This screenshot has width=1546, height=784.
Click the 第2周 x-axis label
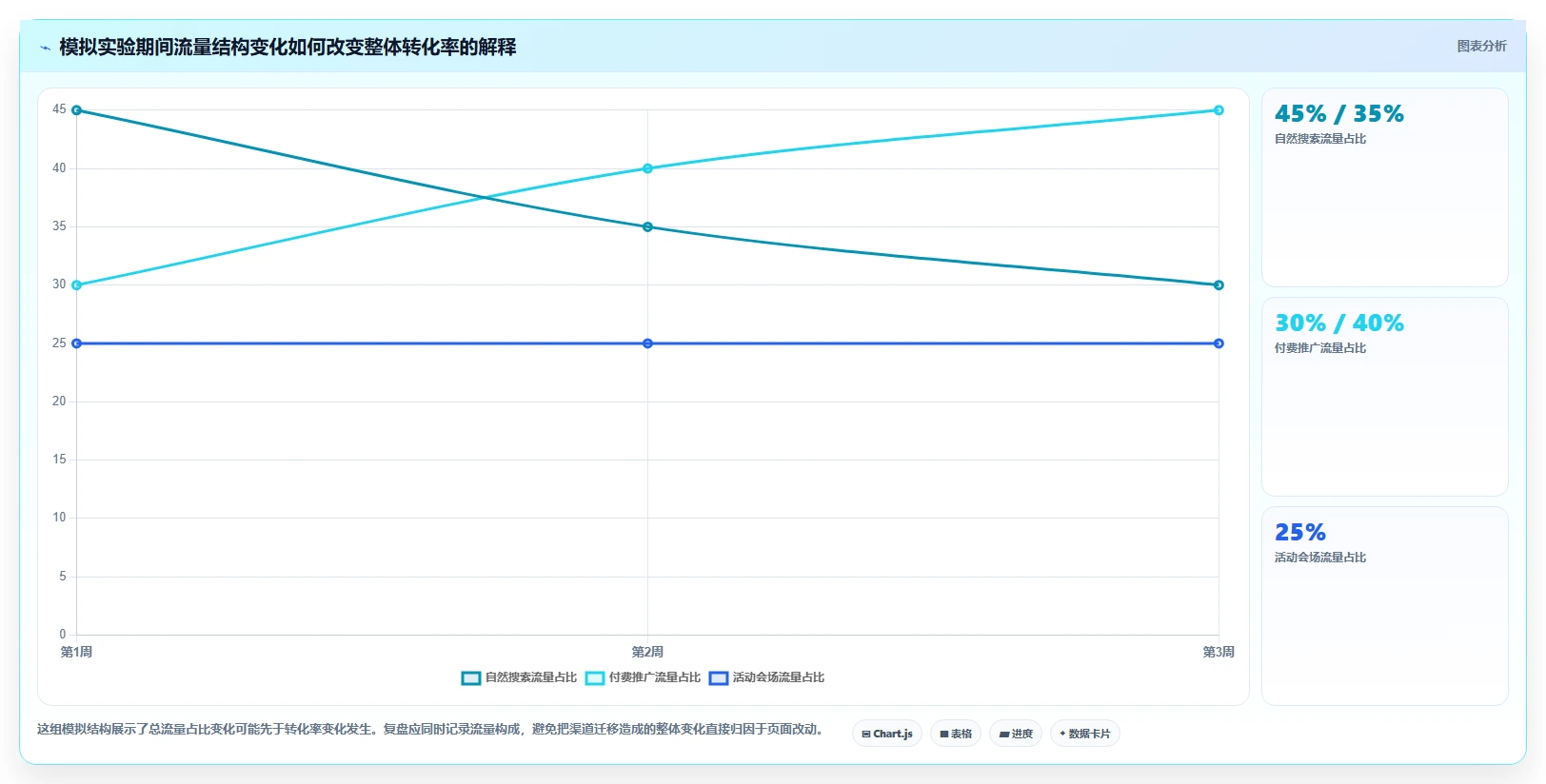point(647,652)
